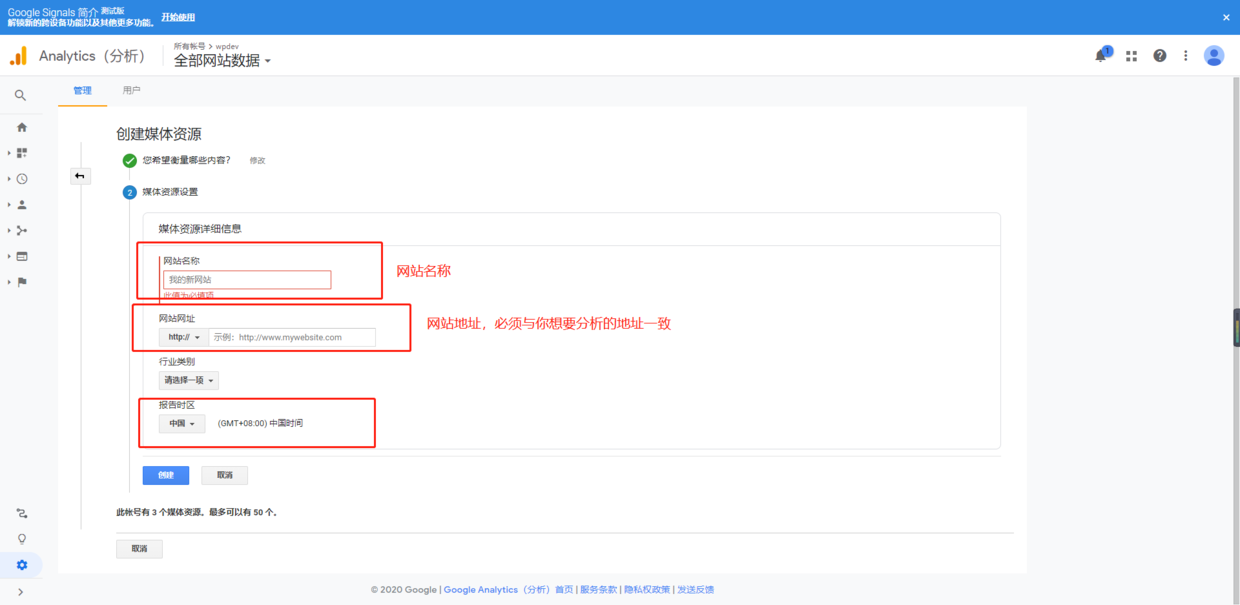The height and width of the screenshot is (605, 1240).
Task: Open Behavior reports card icon
Action: [22, 257]
